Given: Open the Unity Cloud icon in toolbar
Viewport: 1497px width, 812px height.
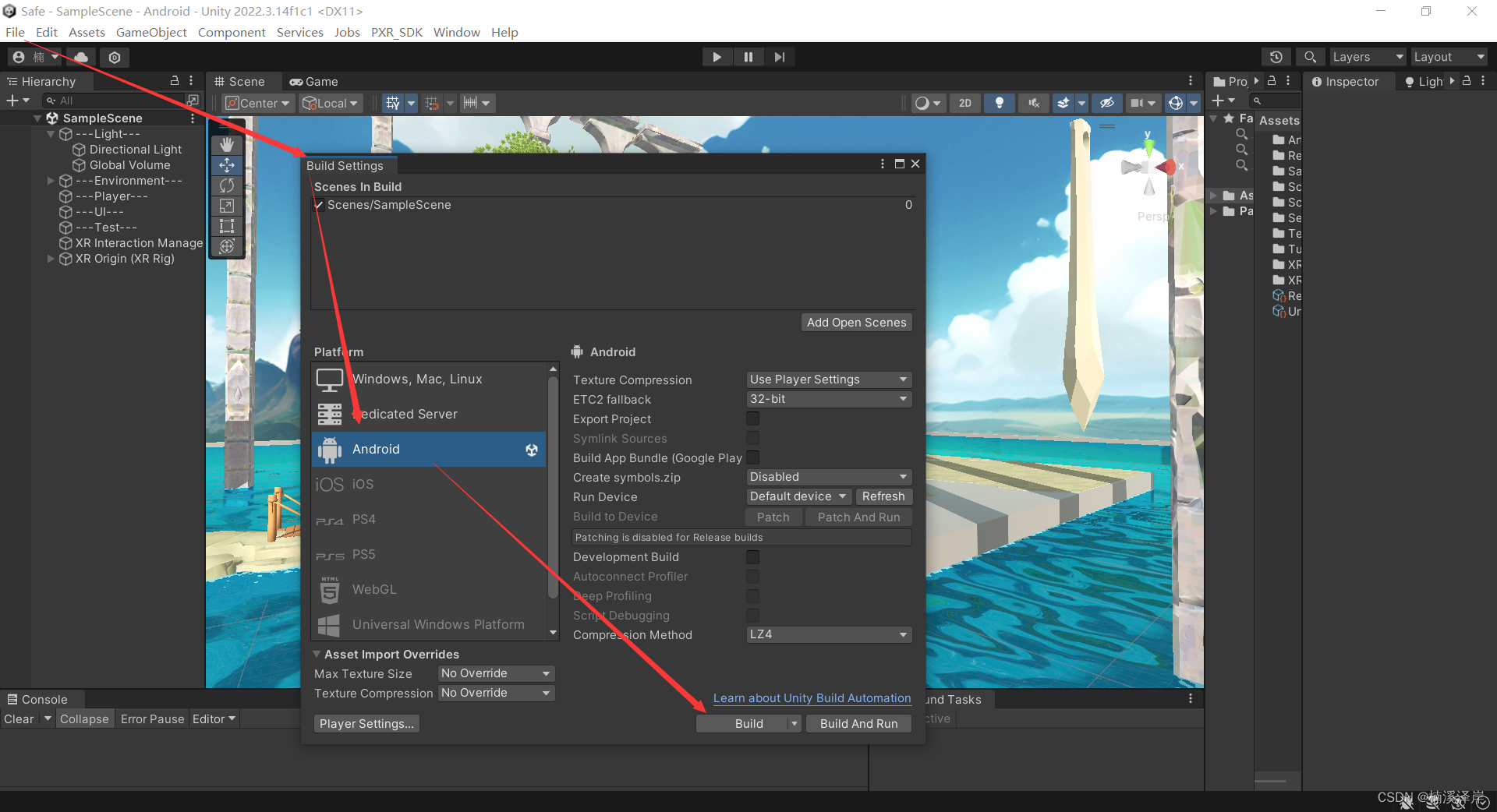Looking at the screenshot, I should 81,57.
